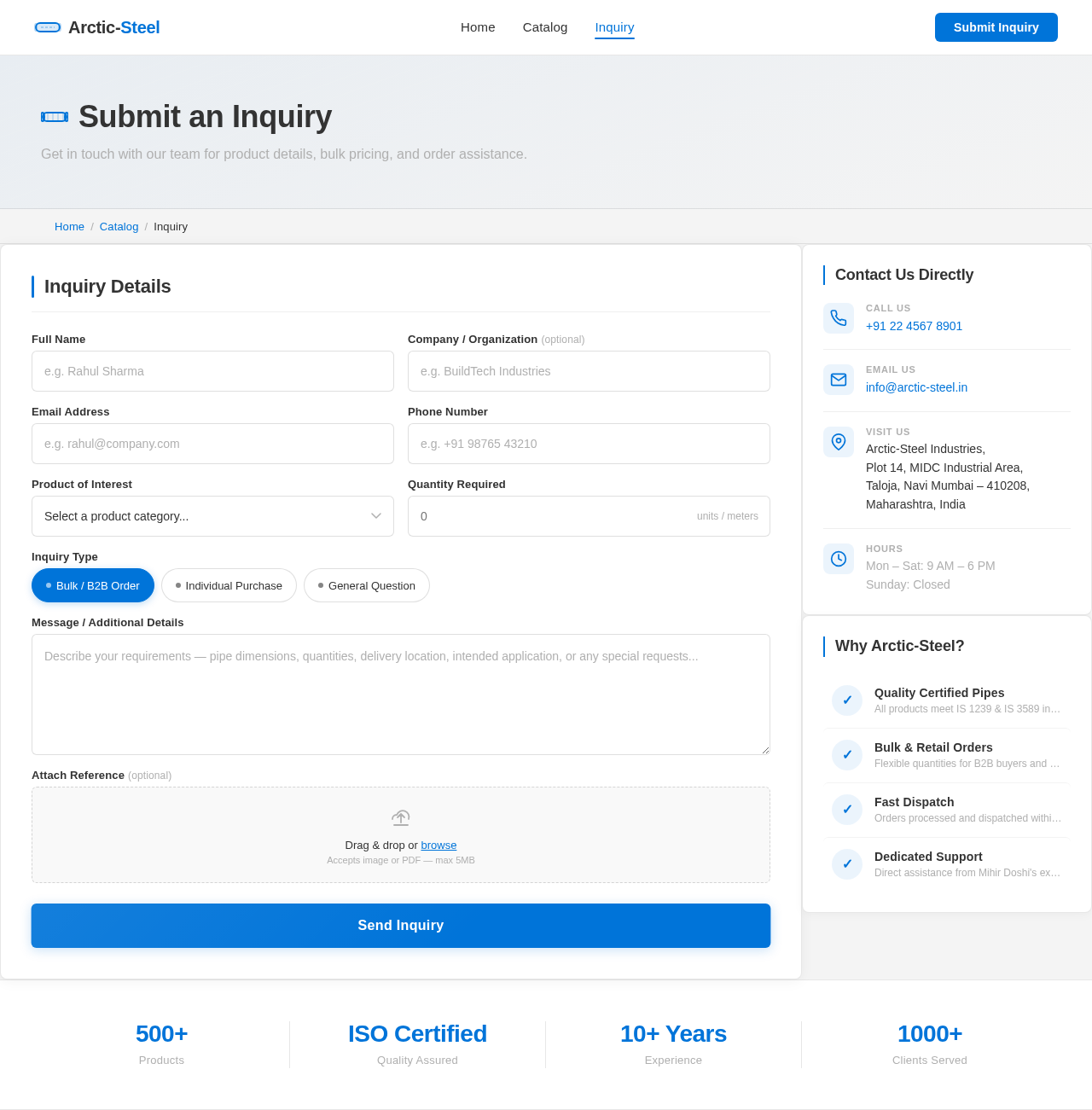Select General Question inquiry type
This screenshot has width=1092, height=1110.
coord(366,585)
